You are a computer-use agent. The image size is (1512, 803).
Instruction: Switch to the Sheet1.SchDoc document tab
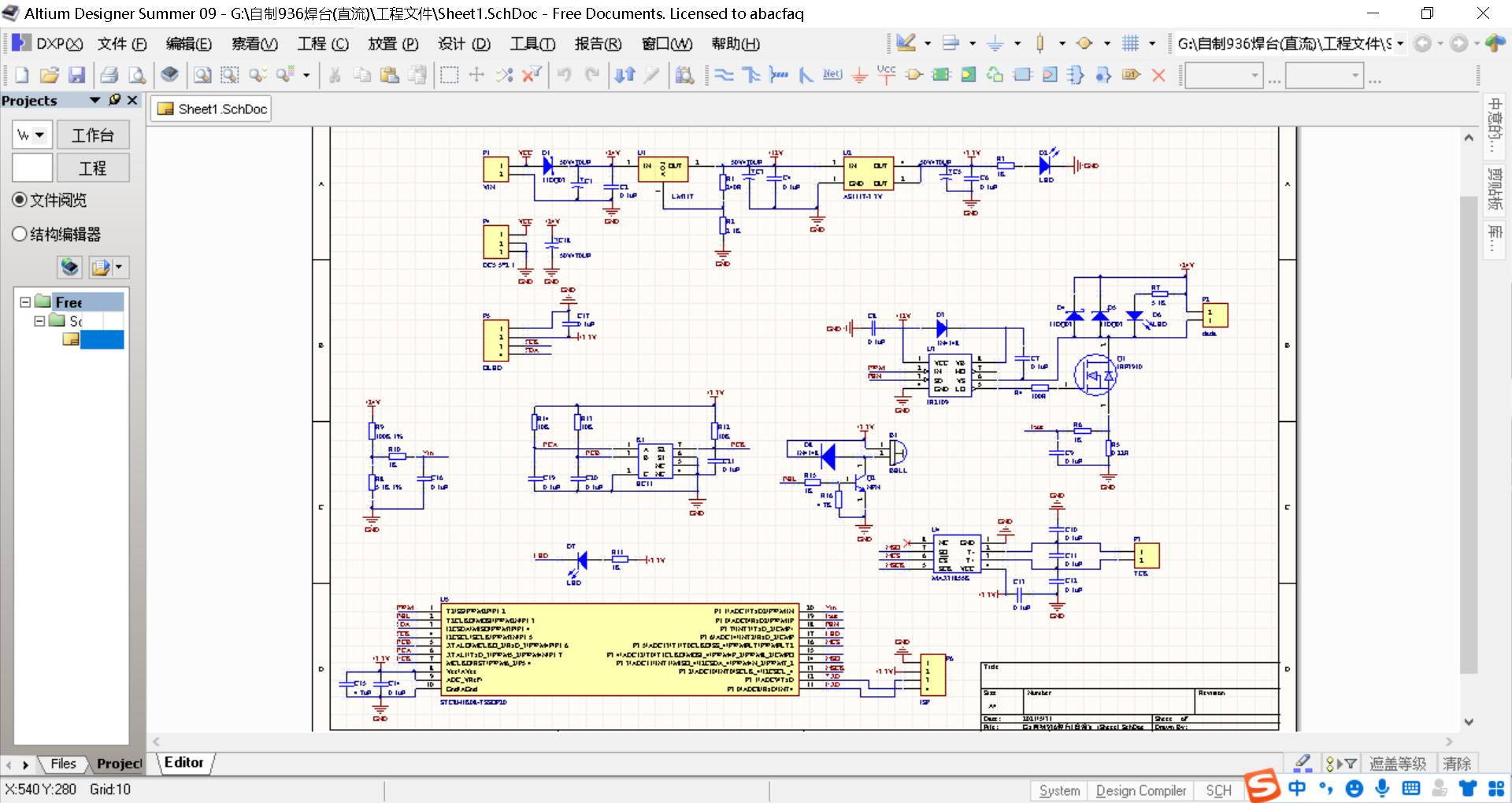(212, 109)
